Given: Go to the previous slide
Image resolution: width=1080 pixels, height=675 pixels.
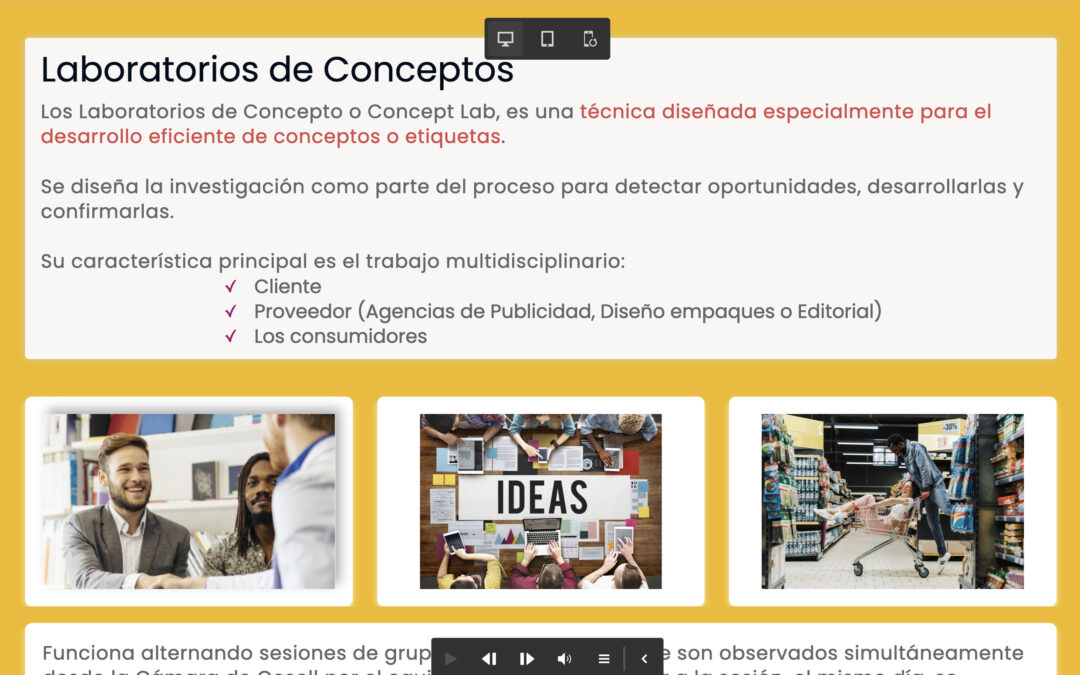Looking at the screenshot, I should pos(489,658).
